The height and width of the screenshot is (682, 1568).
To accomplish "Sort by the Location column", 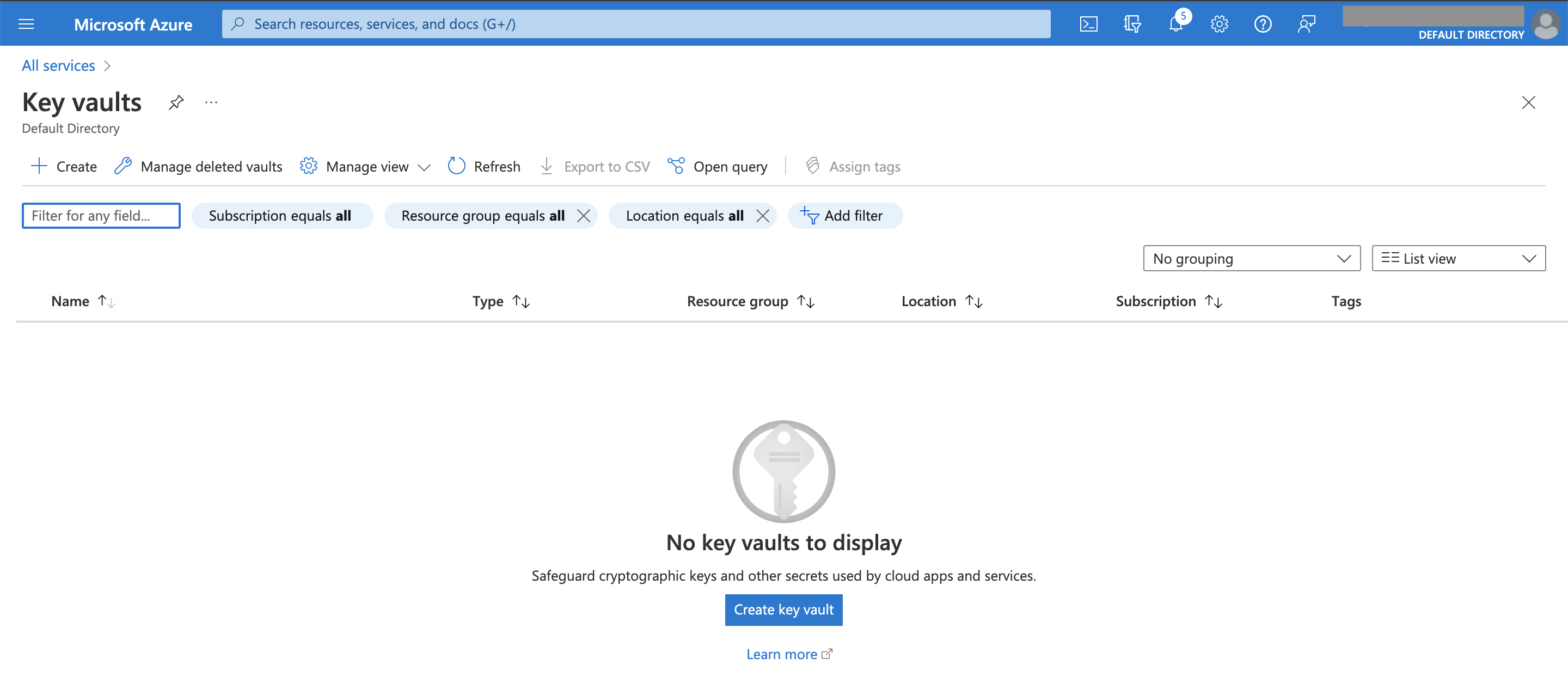I will pos(942,301).
